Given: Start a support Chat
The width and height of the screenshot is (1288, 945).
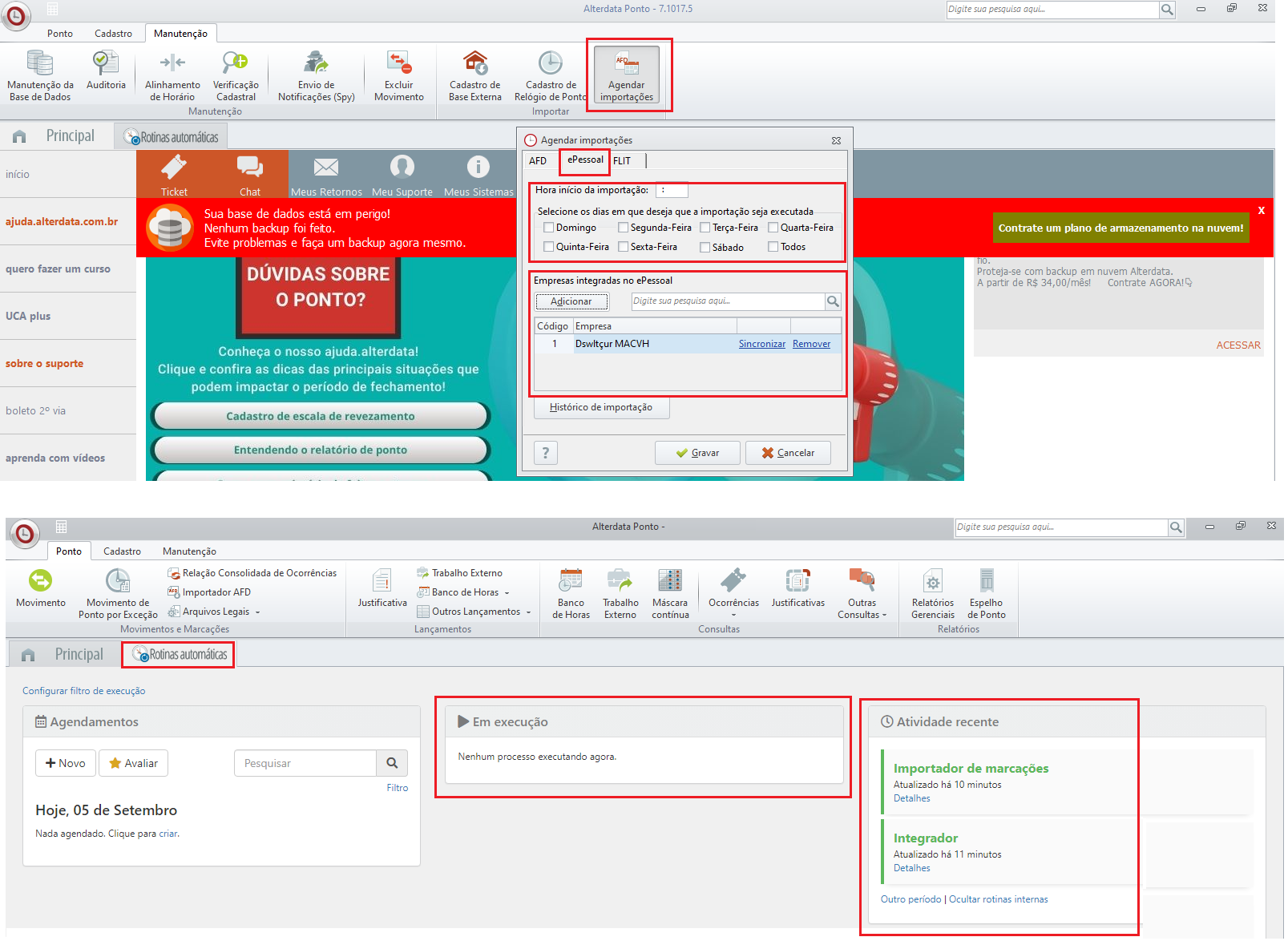Looking at the screenshot, I should (x=250, y=175).
